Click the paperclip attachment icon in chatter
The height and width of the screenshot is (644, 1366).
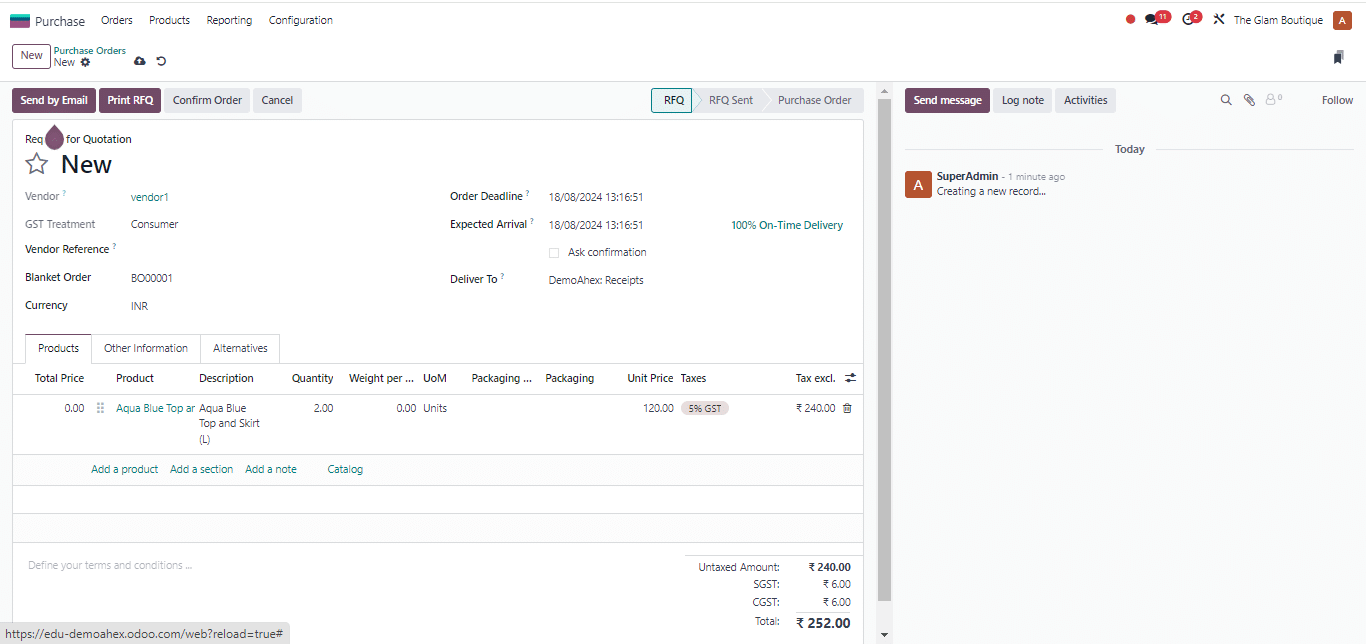pos(1249,100)
